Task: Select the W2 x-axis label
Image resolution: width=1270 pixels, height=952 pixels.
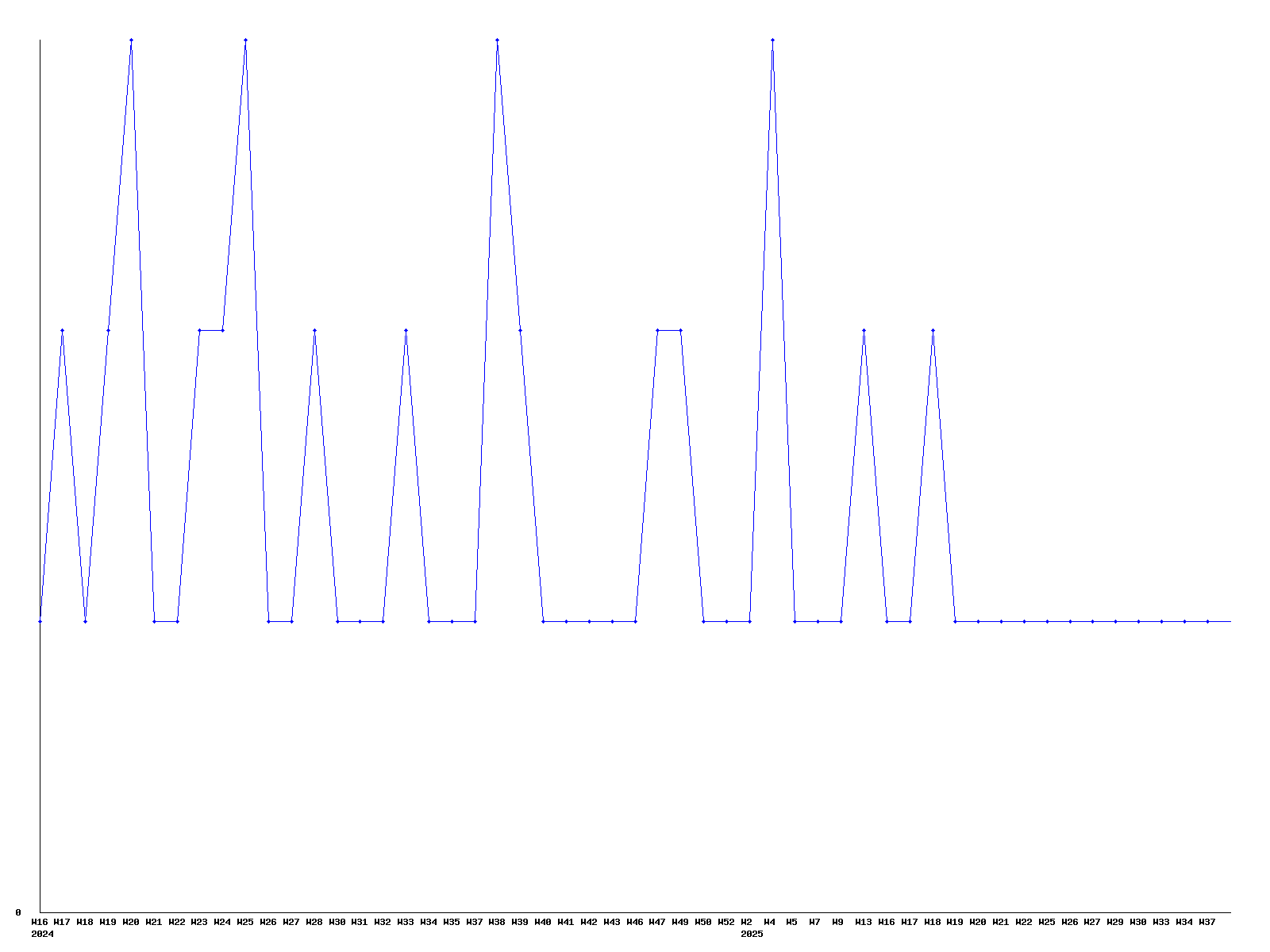Action: click(x=747, y=923)
